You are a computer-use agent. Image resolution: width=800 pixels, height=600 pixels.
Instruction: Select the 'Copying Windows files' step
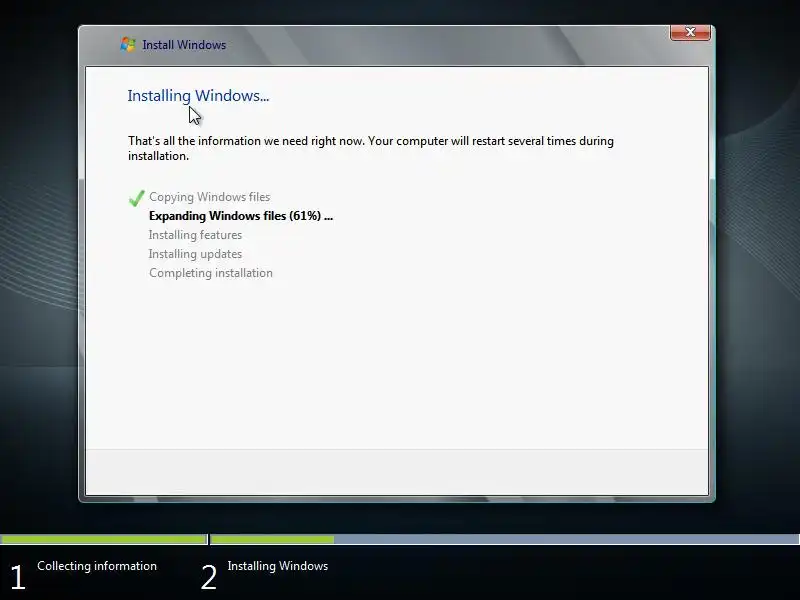(210, 197)
